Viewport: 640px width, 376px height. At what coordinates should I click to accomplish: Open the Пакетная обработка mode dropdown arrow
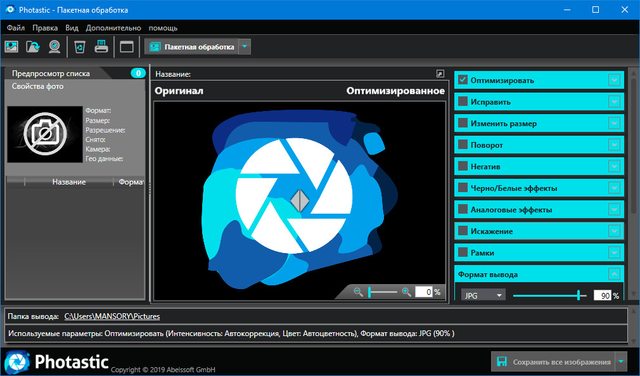(x=244, y=47)
